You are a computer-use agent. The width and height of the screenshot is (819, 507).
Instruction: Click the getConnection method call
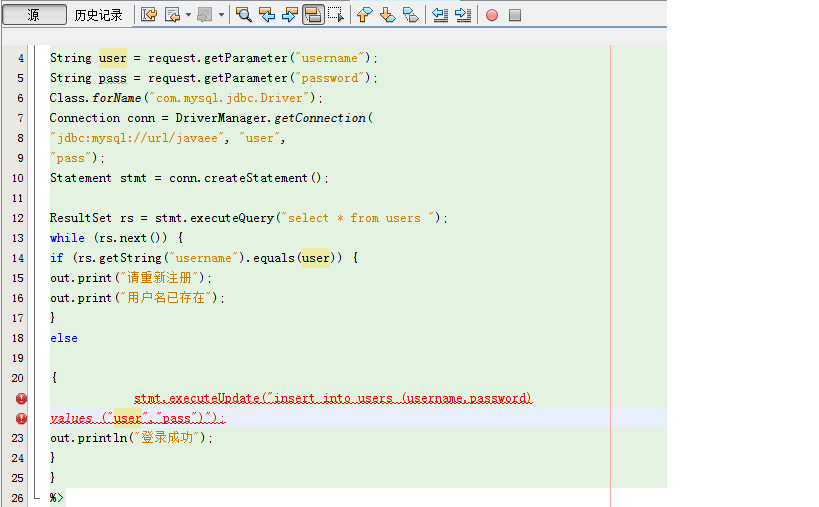[320, 118]
